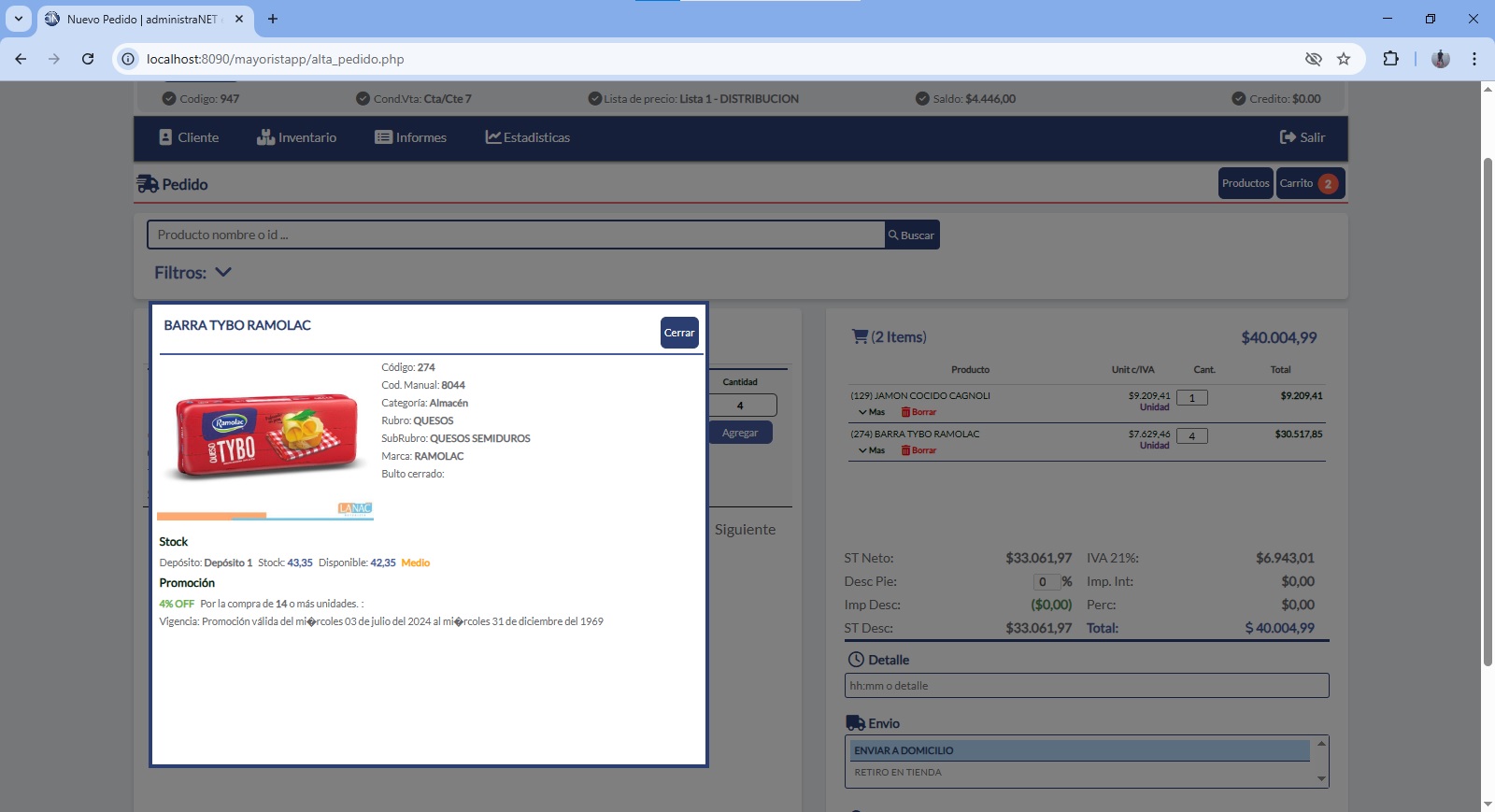1495x812 pixels.
Task: Select ENVIAR A DOMICILIO shipping option
Action: [x=1079, y=750]
